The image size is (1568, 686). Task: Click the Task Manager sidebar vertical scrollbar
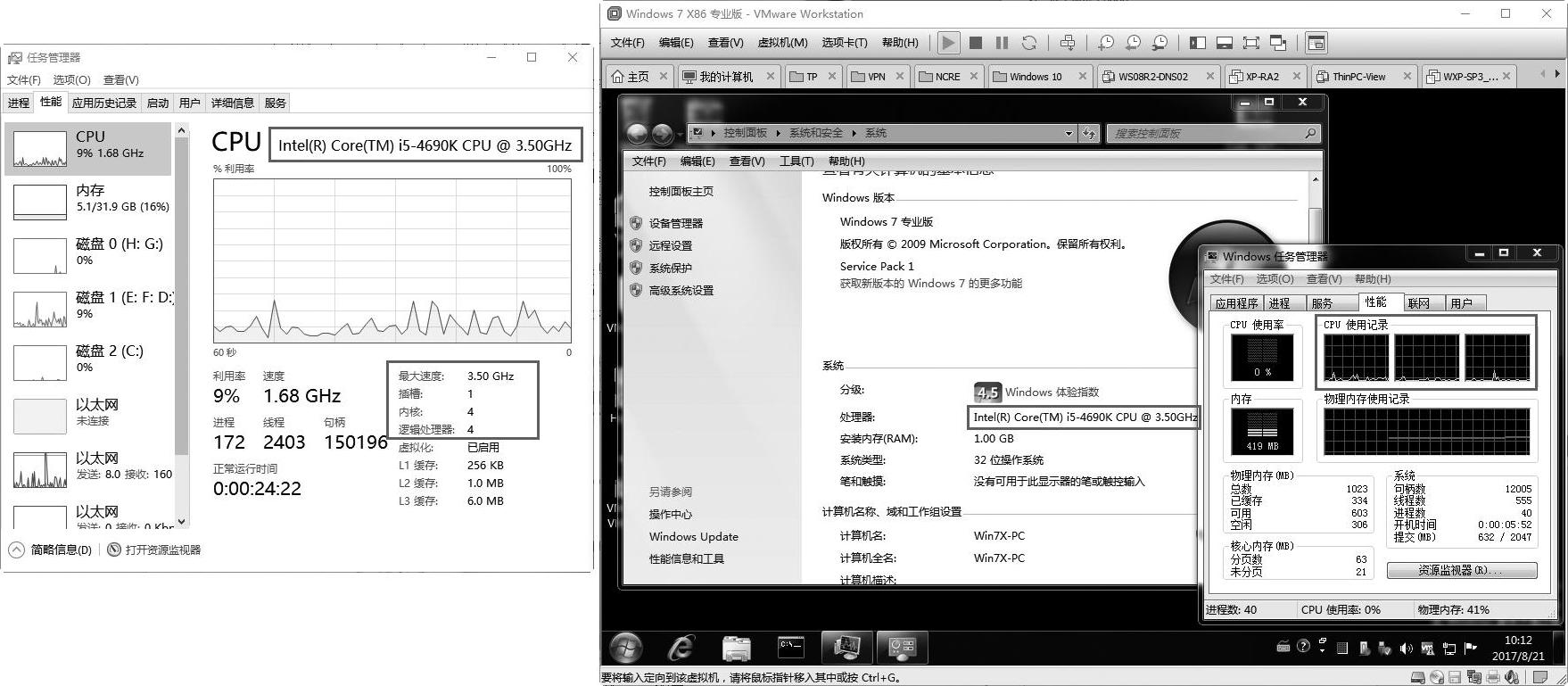coord(182,326)
